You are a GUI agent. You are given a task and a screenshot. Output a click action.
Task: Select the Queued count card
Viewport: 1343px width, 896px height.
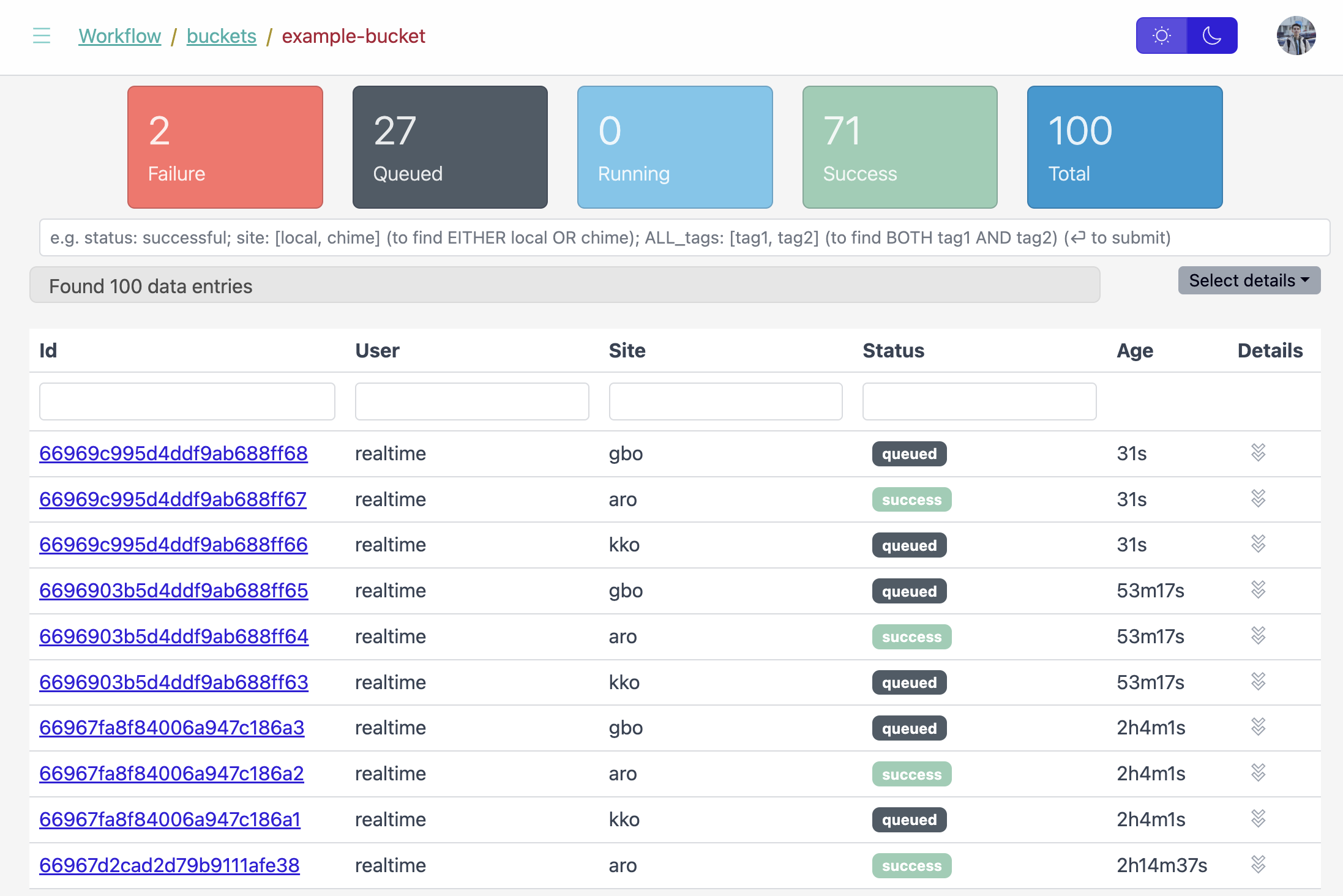450,147
